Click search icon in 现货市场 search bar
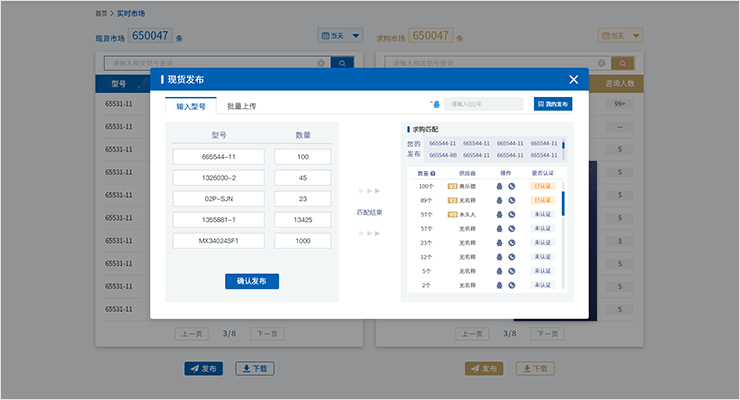740x400 pixels. tap(342, 63)
